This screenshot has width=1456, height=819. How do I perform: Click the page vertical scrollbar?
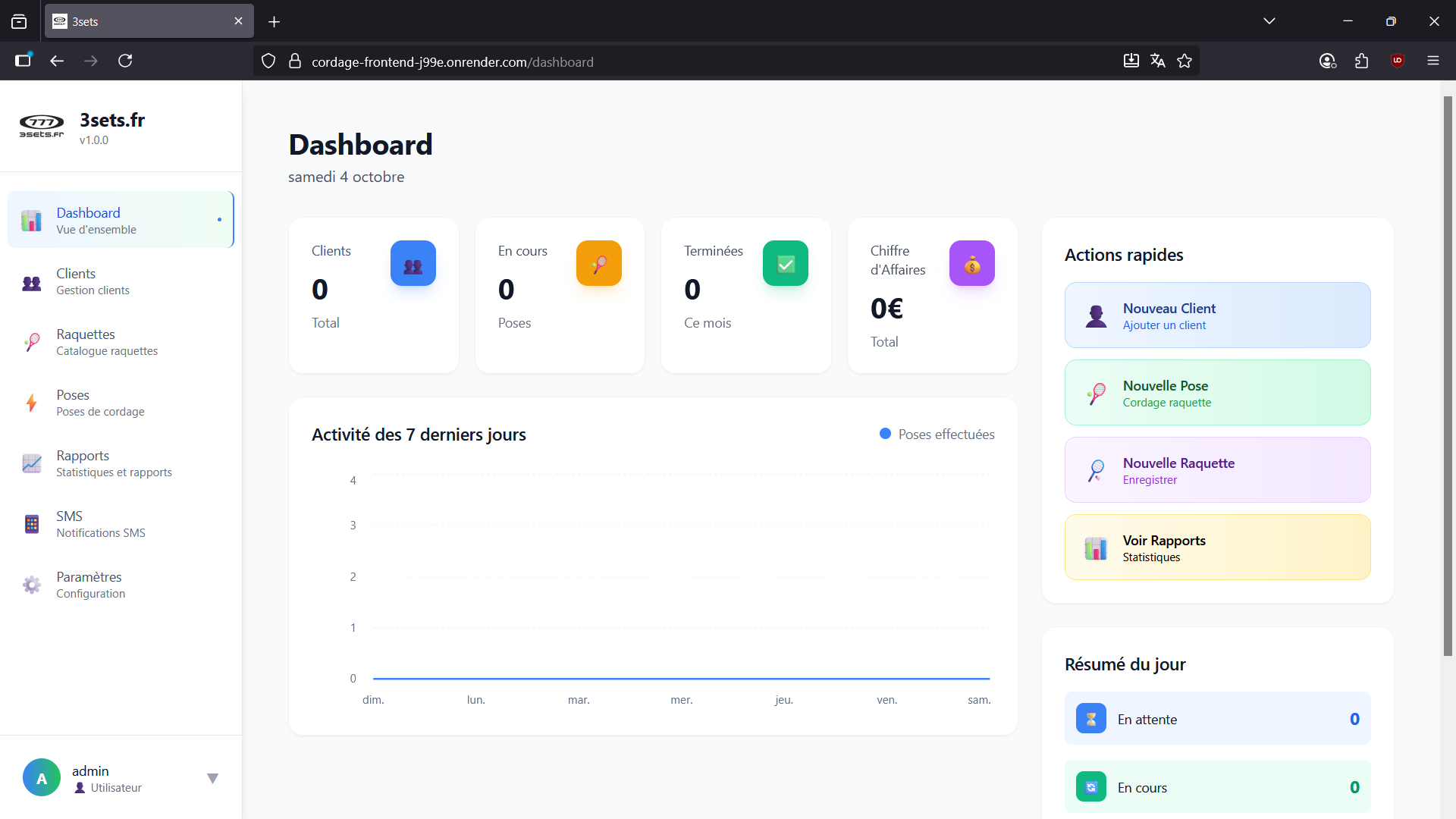pos(1447,379)
